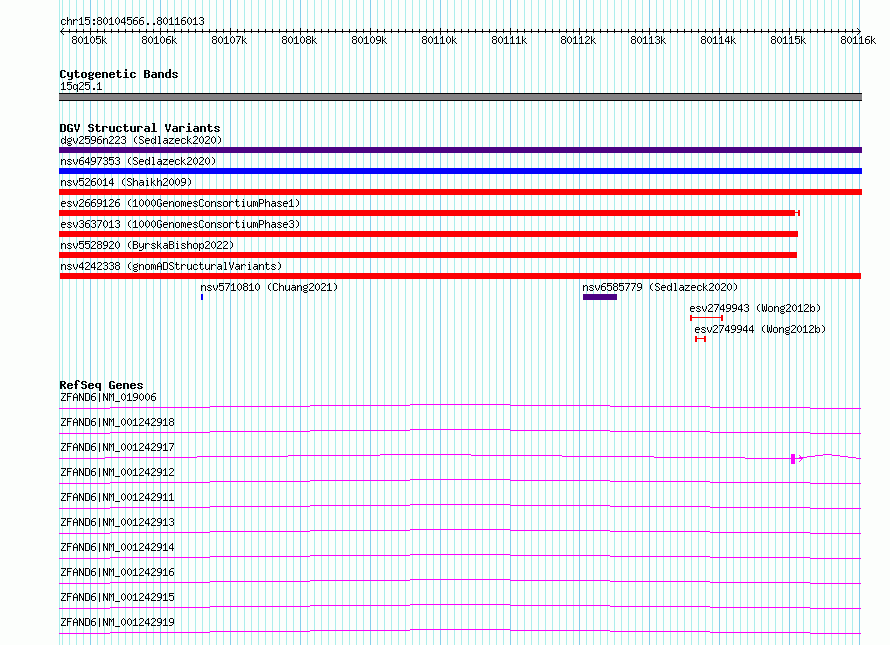
Task: Click the red esv2669126 variant bar
Action: pos(430,213)
